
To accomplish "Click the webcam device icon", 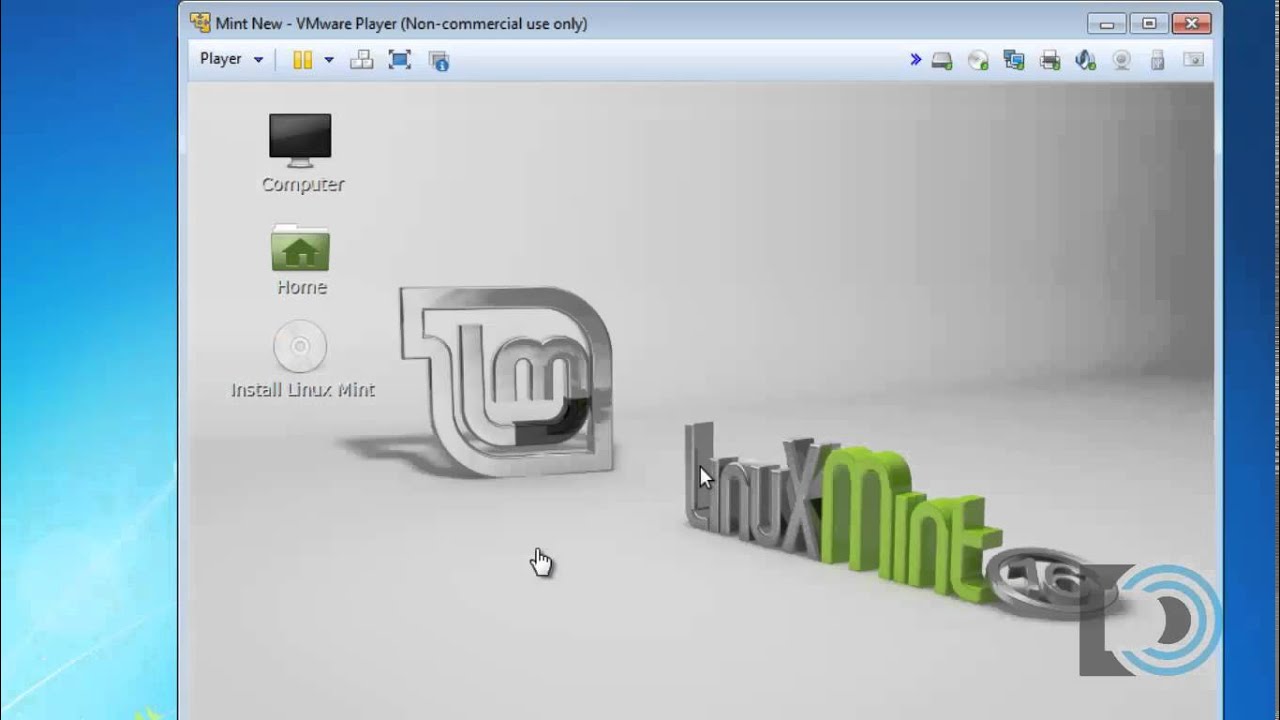I will point(1122,61).
